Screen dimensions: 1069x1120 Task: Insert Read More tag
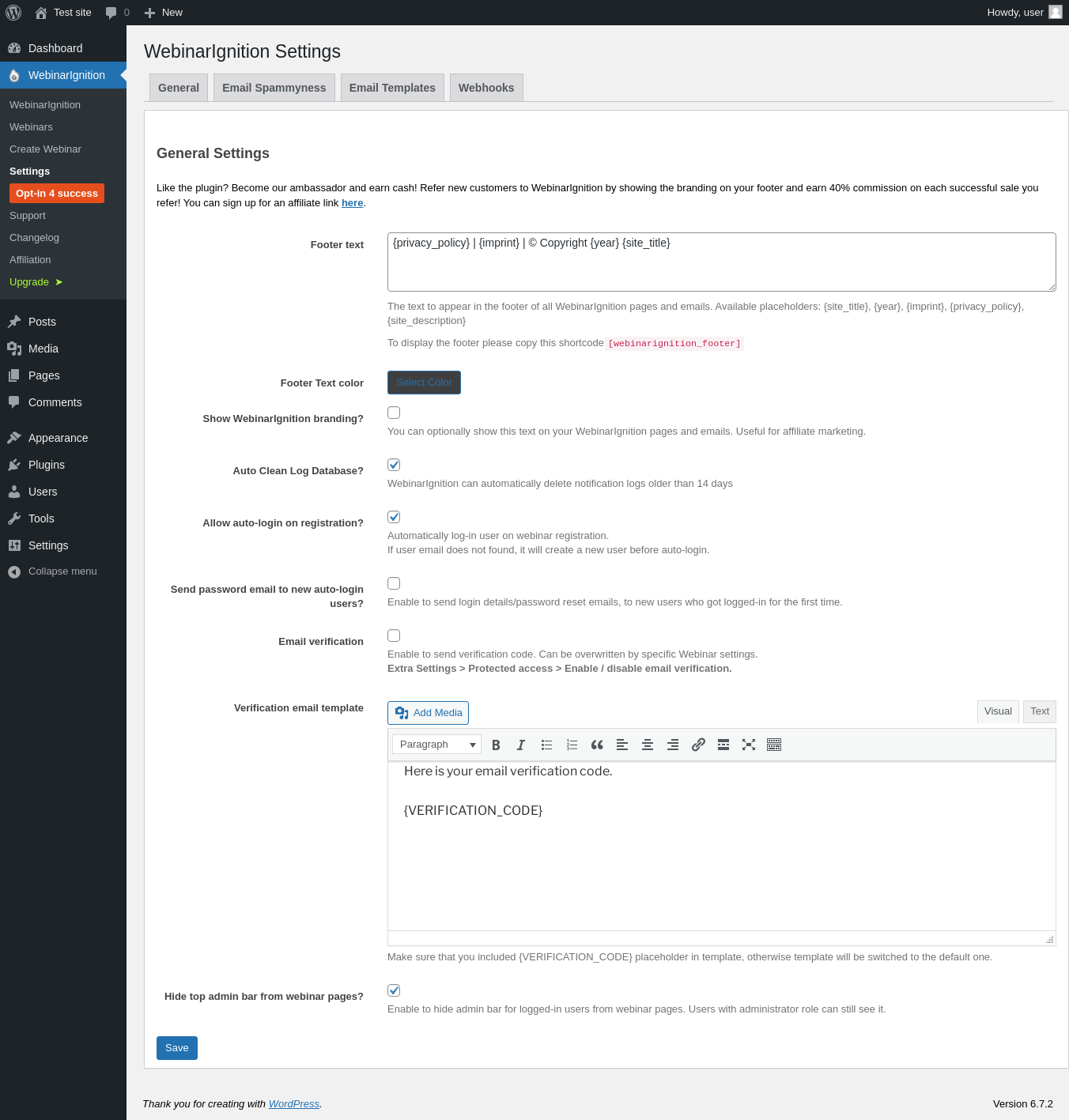tap(723, 745)
